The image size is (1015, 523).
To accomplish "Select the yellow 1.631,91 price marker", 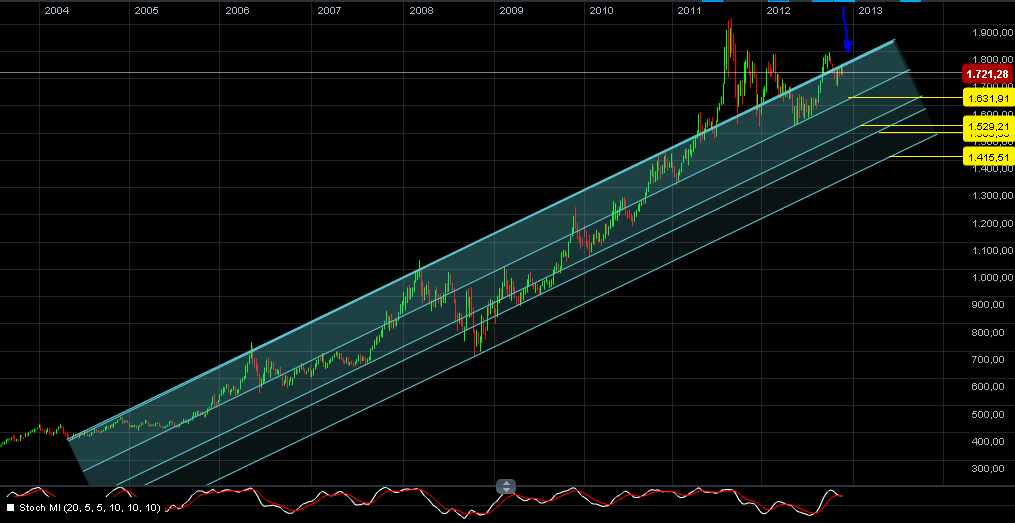I will (986, 98).
